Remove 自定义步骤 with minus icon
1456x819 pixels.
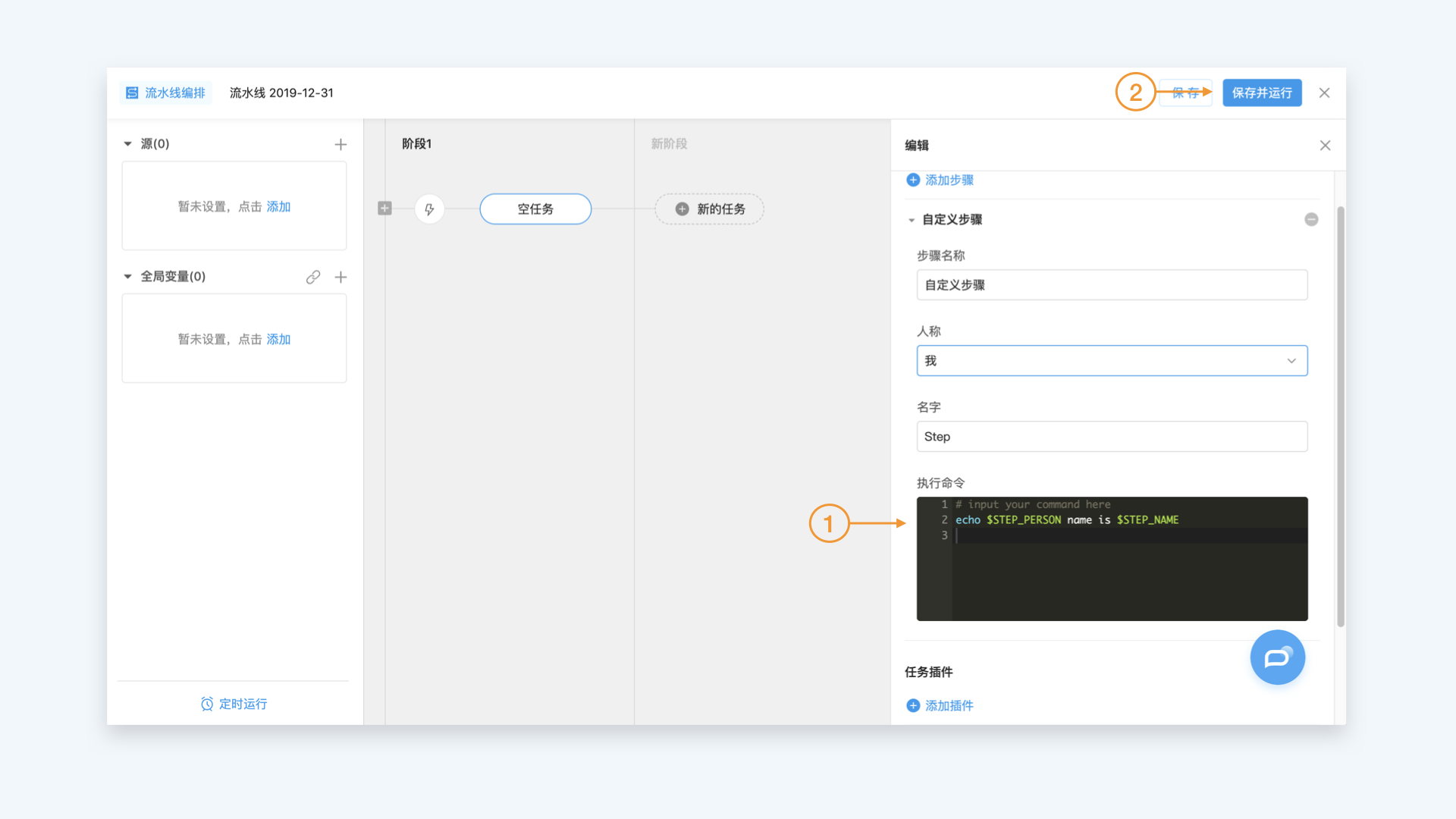pyautogui.click(x=1311, y=219)
